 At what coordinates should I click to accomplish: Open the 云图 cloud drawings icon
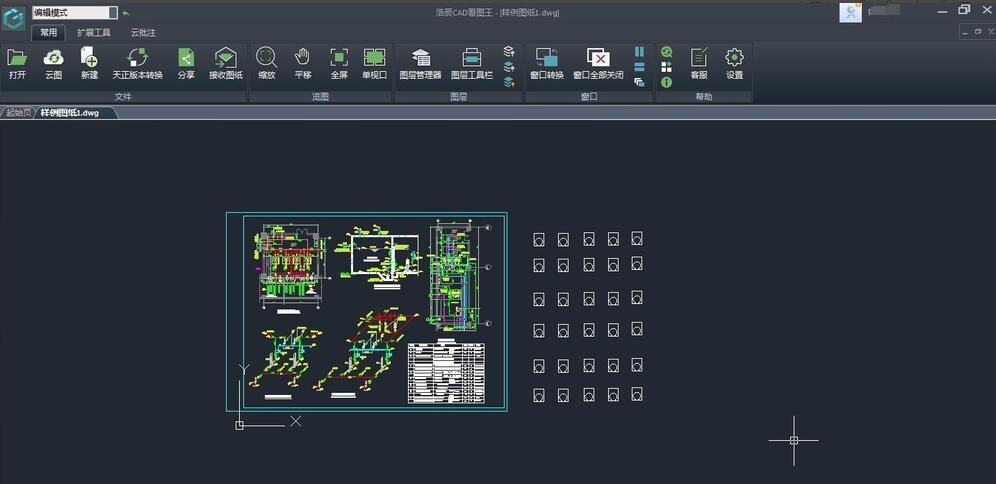click(53, 62)
